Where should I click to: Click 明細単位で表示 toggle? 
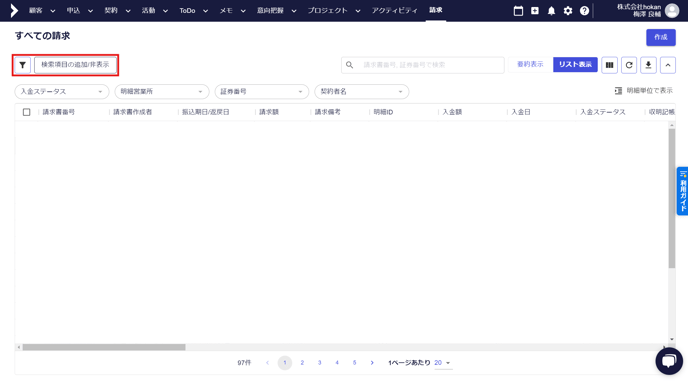pos(643,90)
